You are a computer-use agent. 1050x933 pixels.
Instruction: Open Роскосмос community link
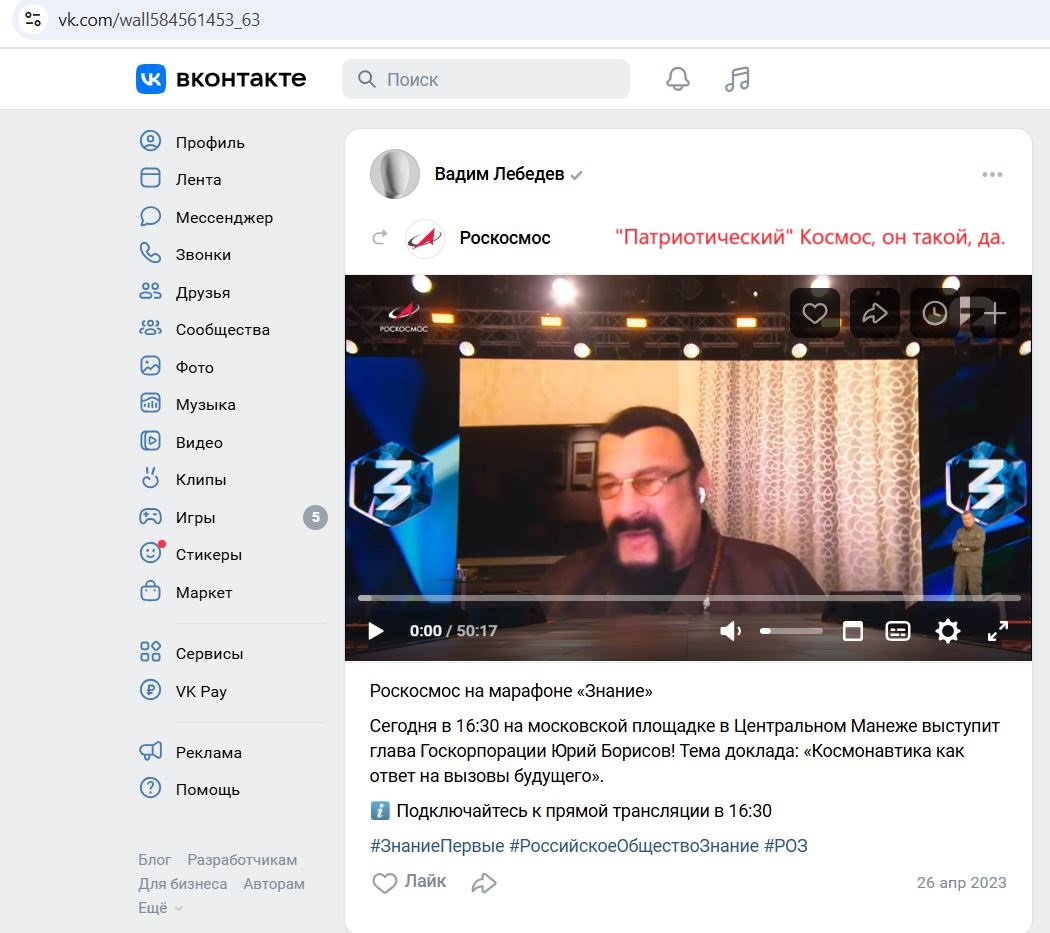point(505,238)
